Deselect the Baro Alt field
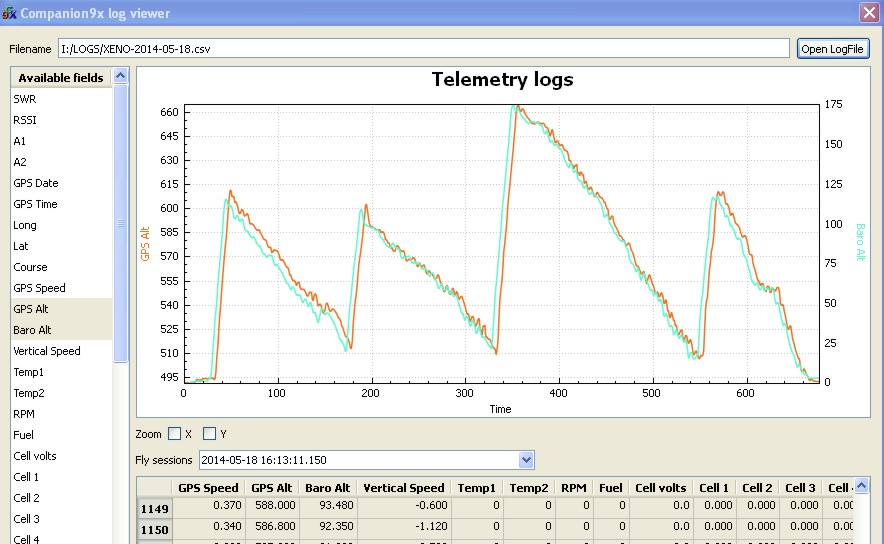The width and height of the screenshot is (884, 544). 32,330
